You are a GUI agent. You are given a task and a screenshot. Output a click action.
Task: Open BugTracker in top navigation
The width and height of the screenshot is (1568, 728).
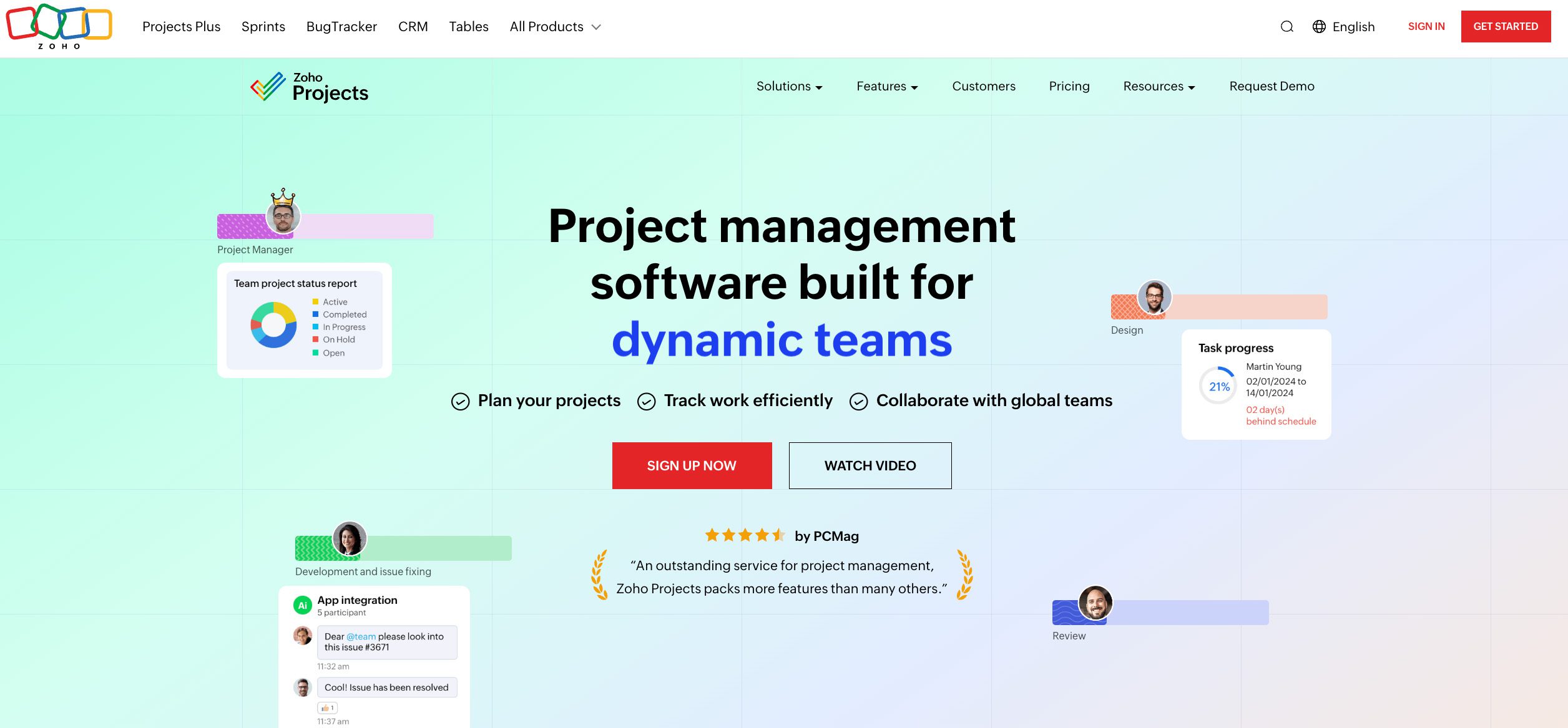[x=341, y=27]
